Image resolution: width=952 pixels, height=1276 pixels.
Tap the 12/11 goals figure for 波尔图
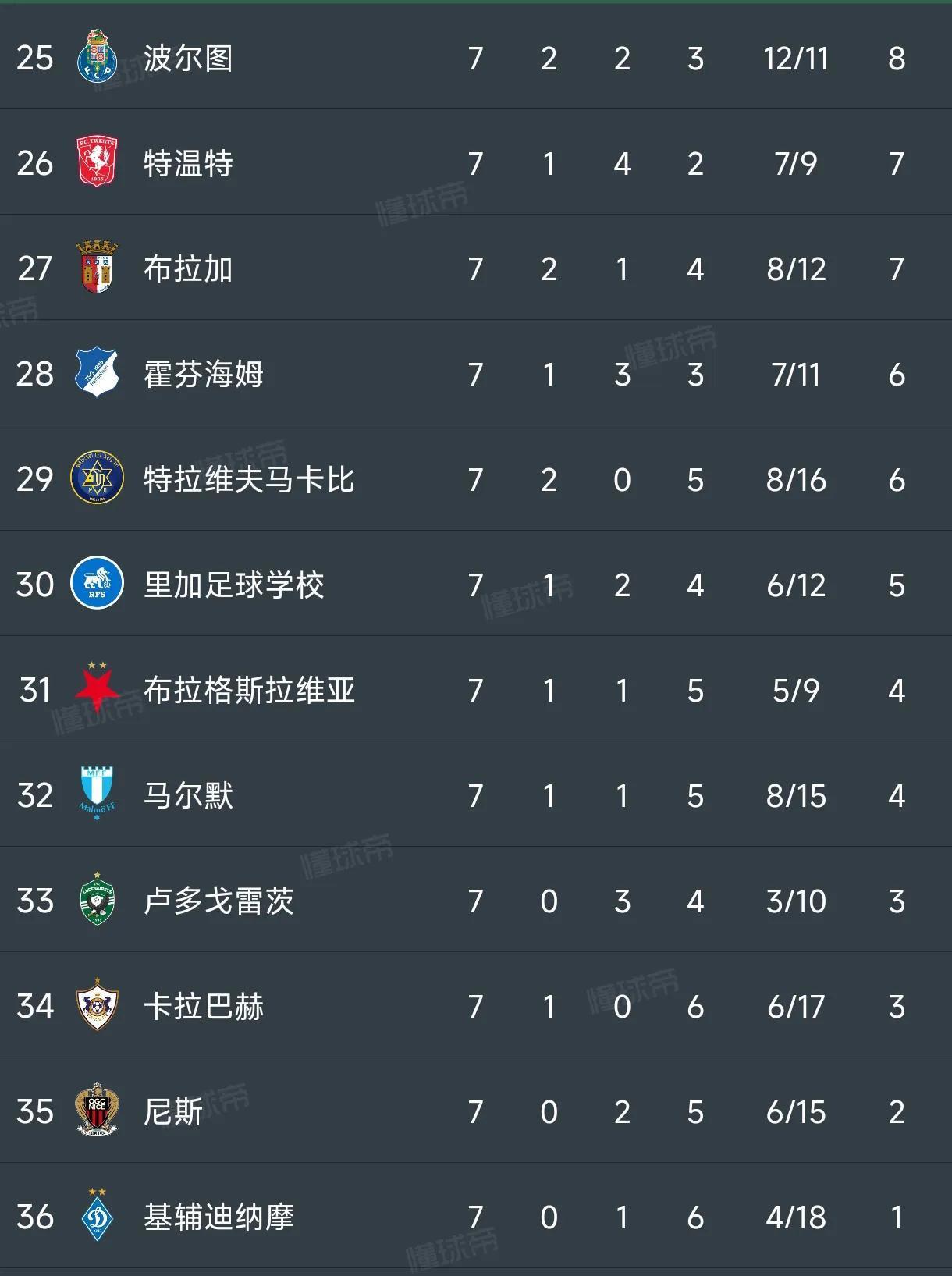pos(795,59)
